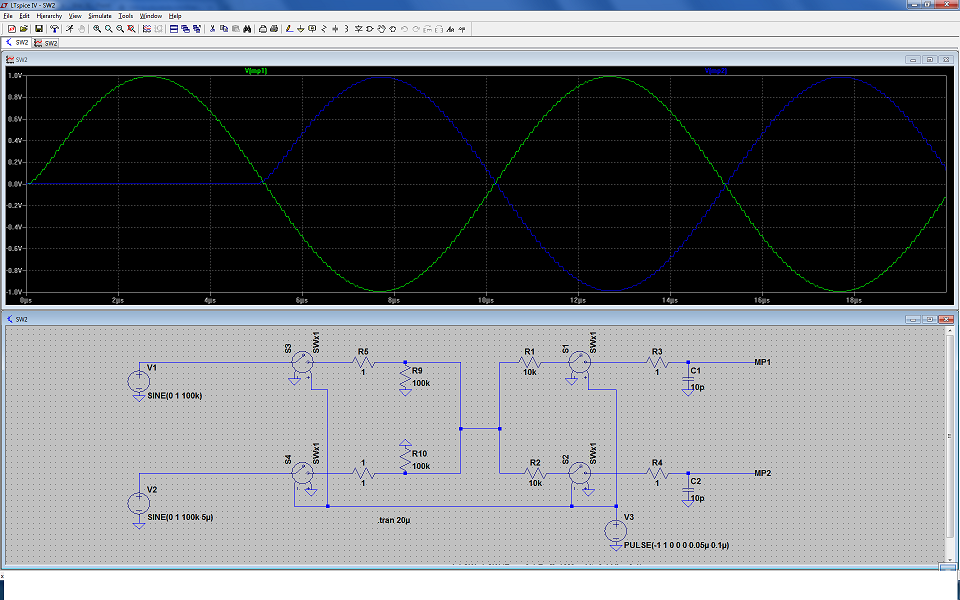
Task: Open the Tools menu
Action: point(125,16)
